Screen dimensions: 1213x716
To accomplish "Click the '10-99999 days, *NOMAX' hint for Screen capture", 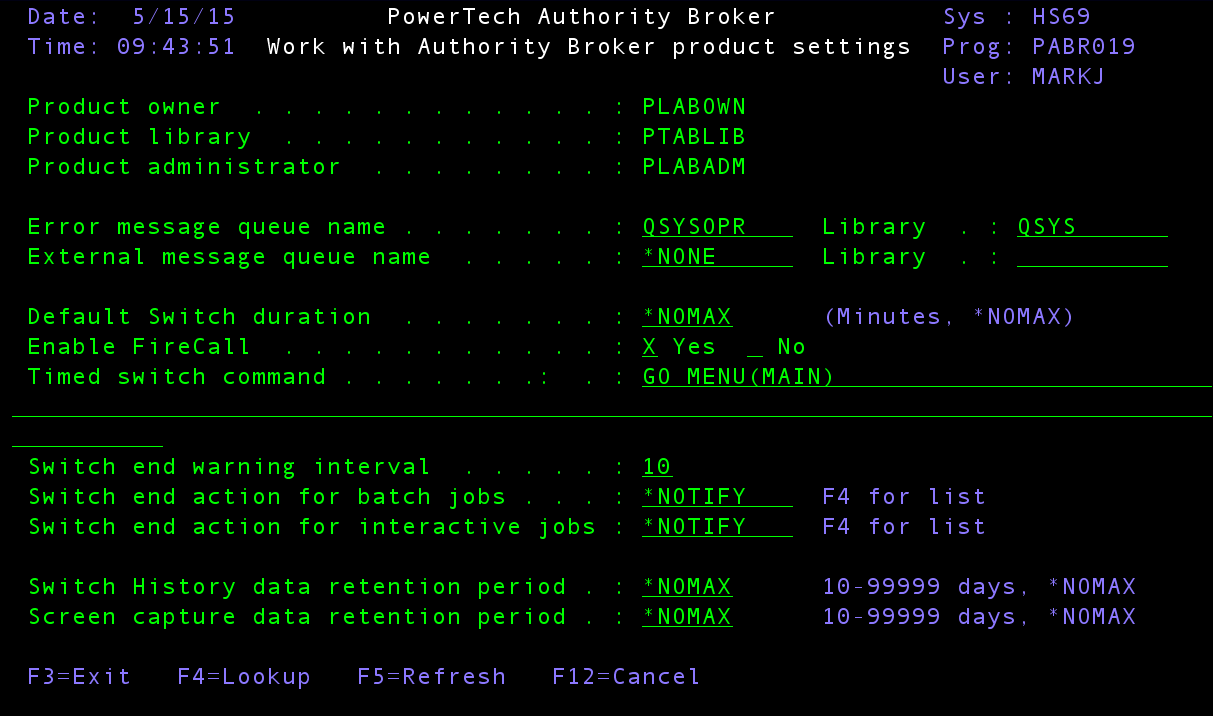I will pyautogui.click(x=980, y=617).
